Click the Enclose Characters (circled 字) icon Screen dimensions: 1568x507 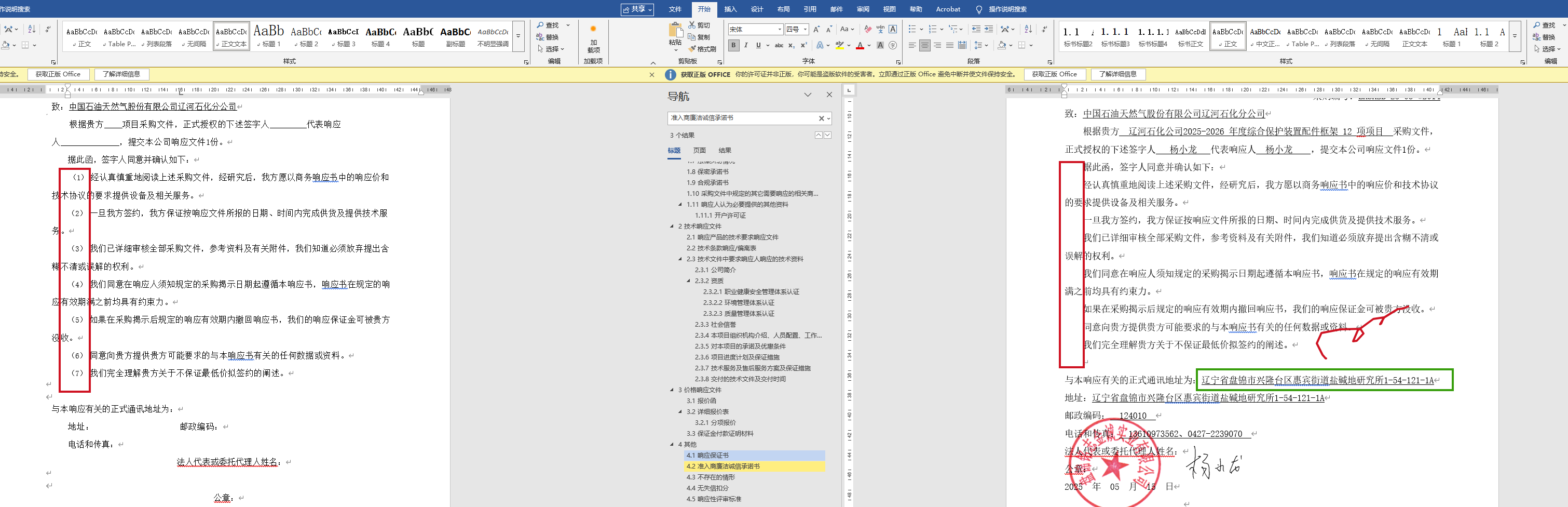click(893, 45)
